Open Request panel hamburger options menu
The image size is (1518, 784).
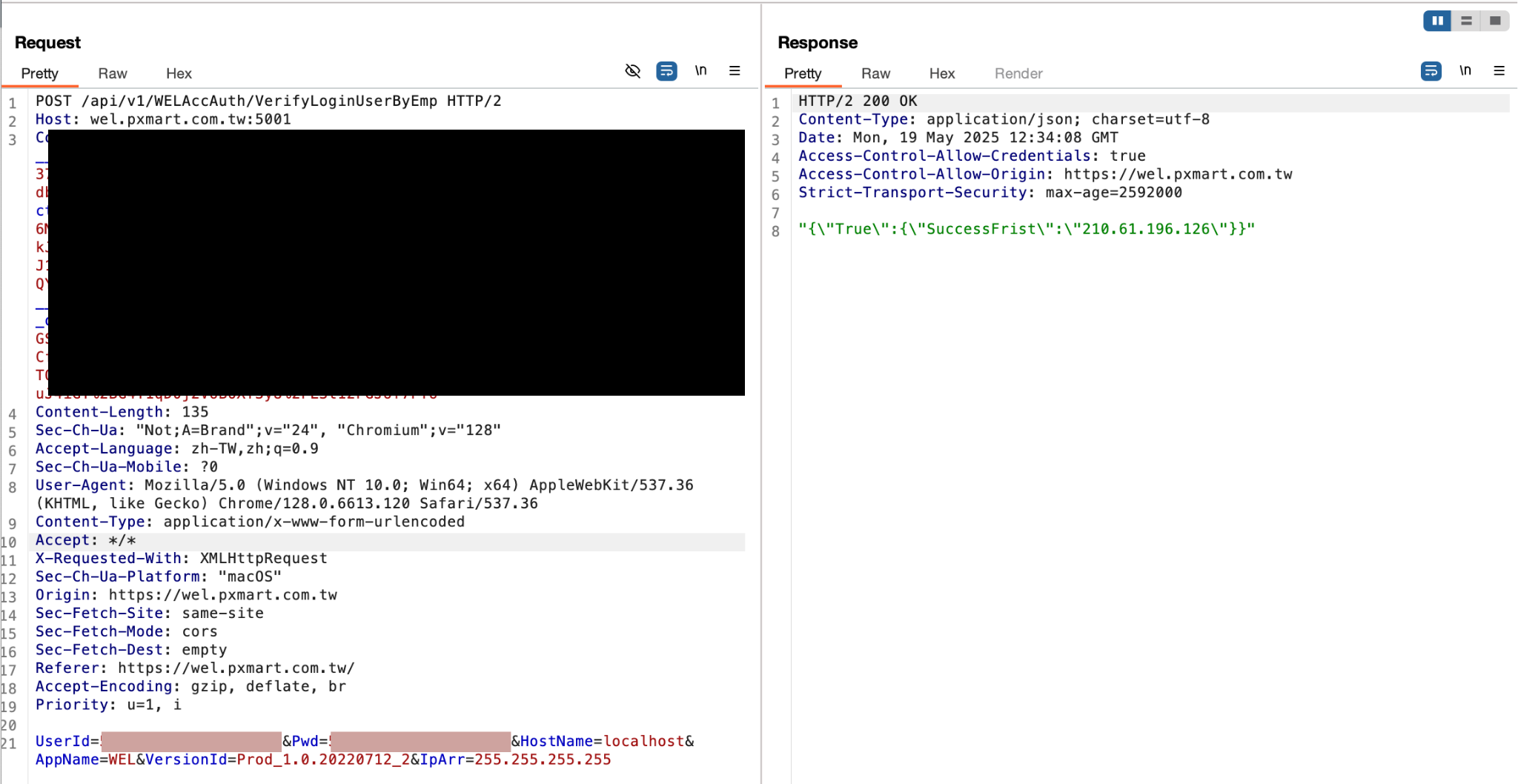(x=735, y=70)
